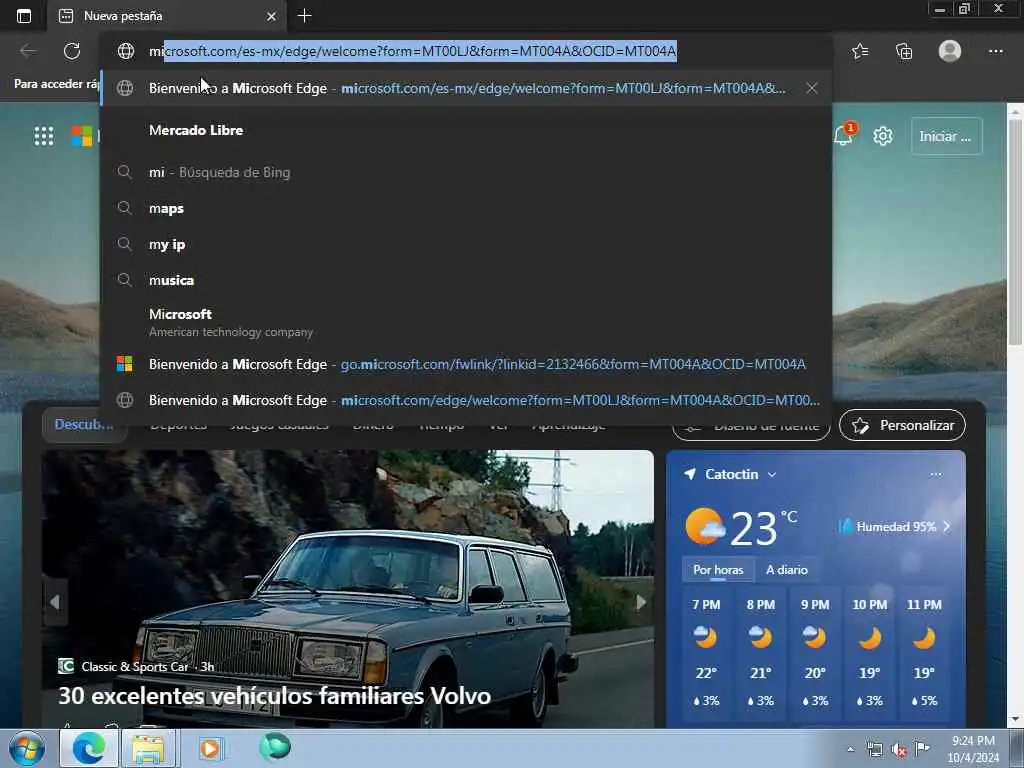Click the 9 PM hourly forecast
This screenshot has height=768, width=1024.
pos(815,652)
